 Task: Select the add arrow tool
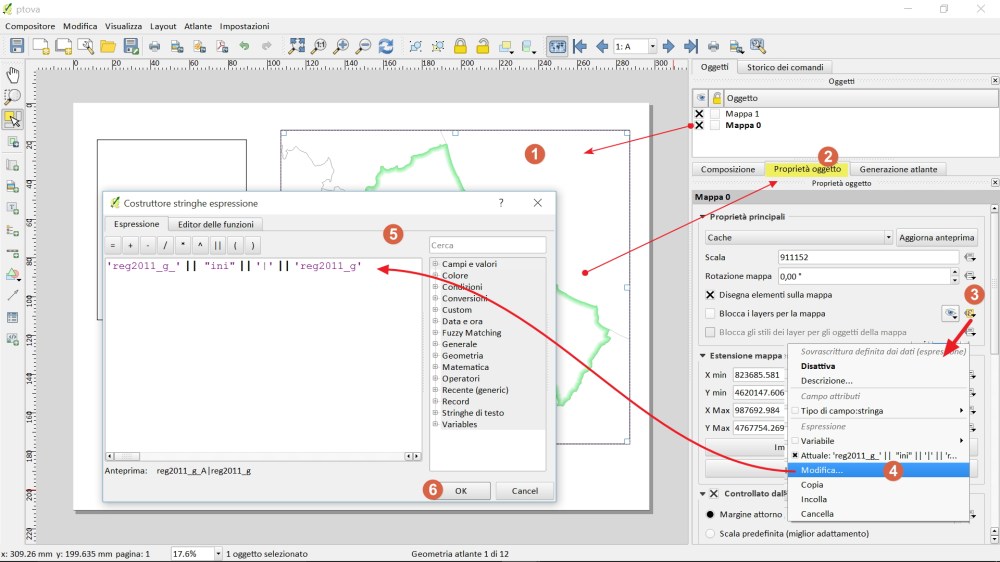(13, 295)
